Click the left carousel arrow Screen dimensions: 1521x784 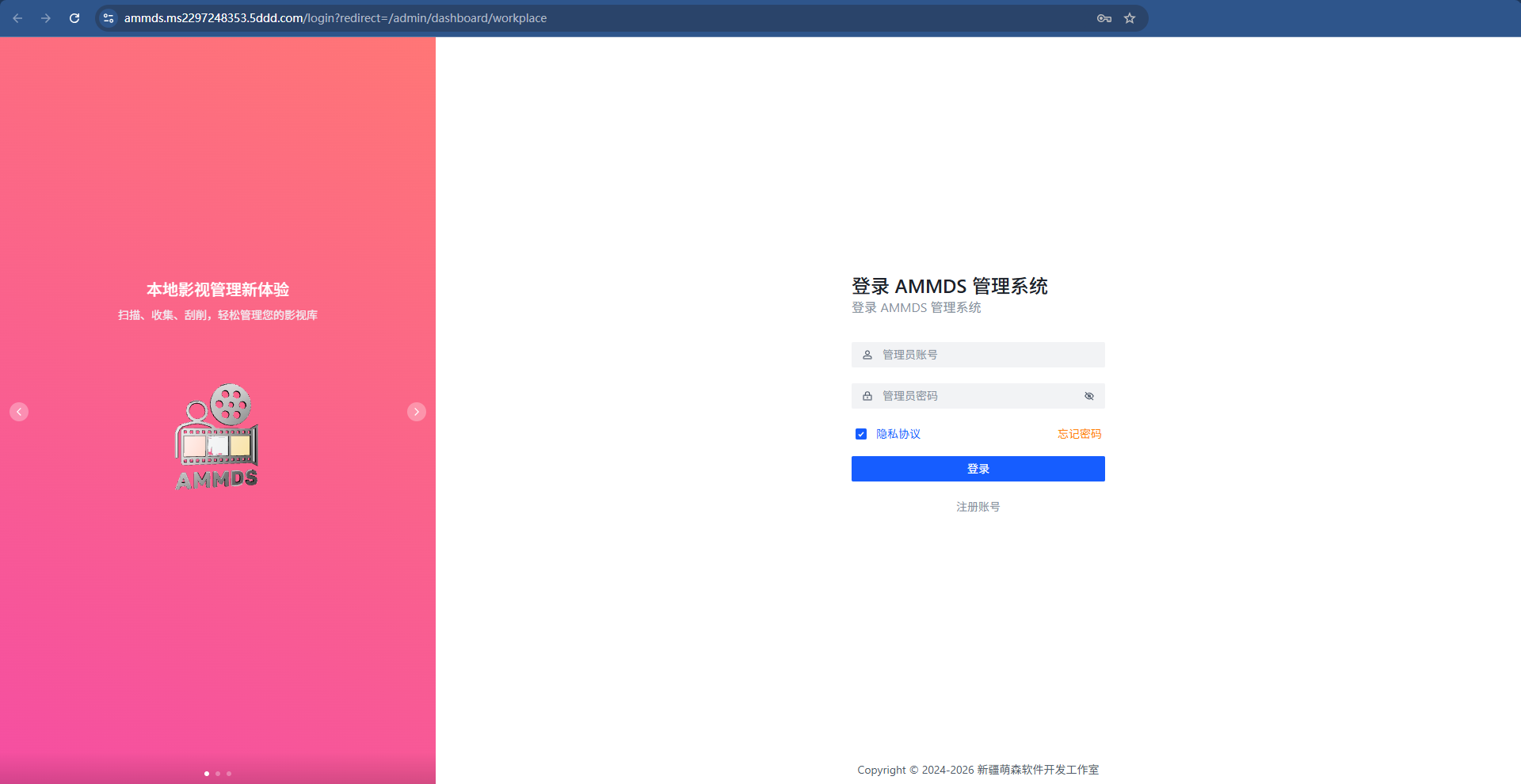(x=19, y=411)
